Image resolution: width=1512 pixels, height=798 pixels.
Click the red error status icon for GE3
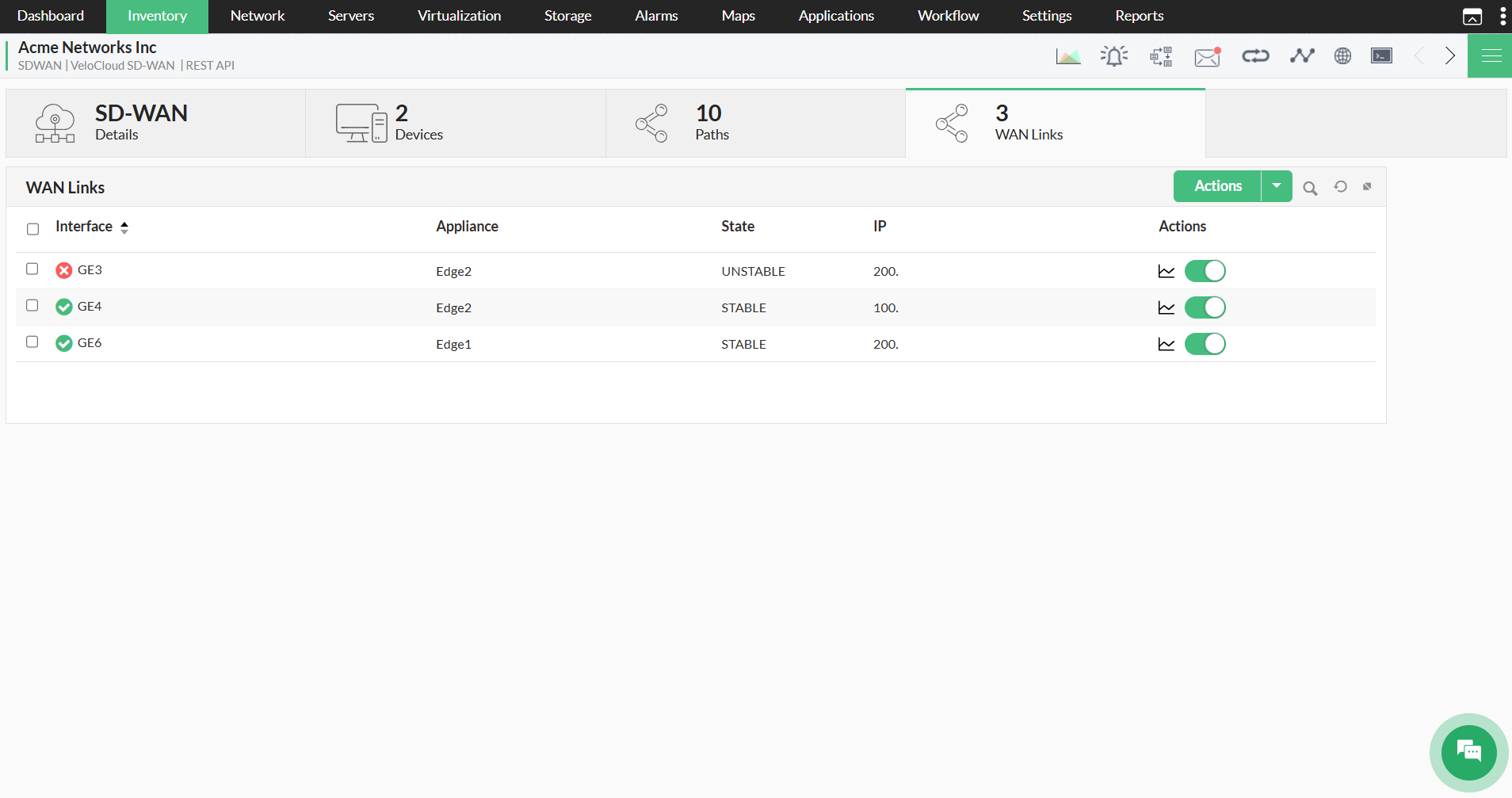tap(64, 270)
